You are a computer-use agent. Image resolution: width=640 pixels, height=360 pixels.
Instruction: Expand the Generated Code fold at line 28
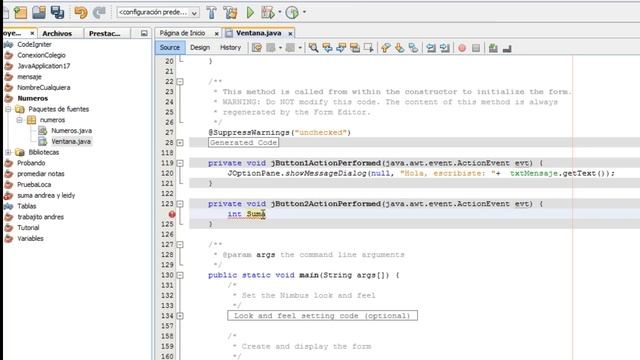pos(180,143)
